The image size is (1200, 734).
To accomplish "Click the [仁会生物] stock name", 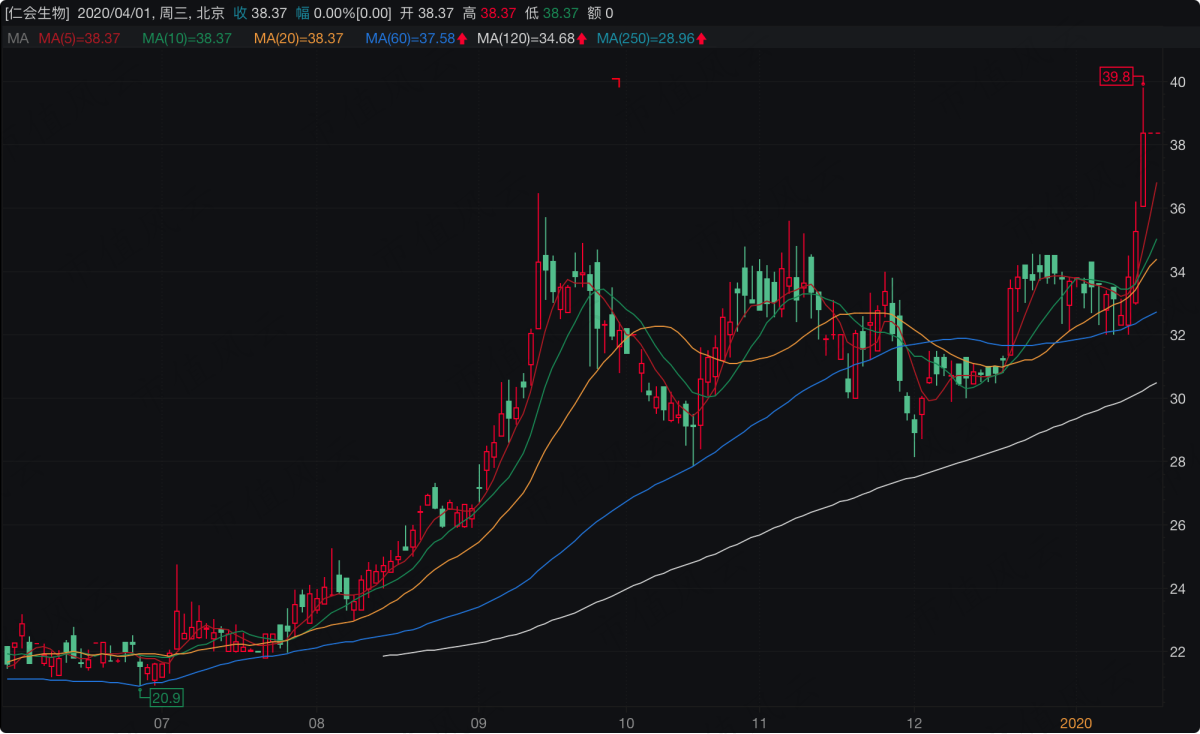I will coord(37,13).
